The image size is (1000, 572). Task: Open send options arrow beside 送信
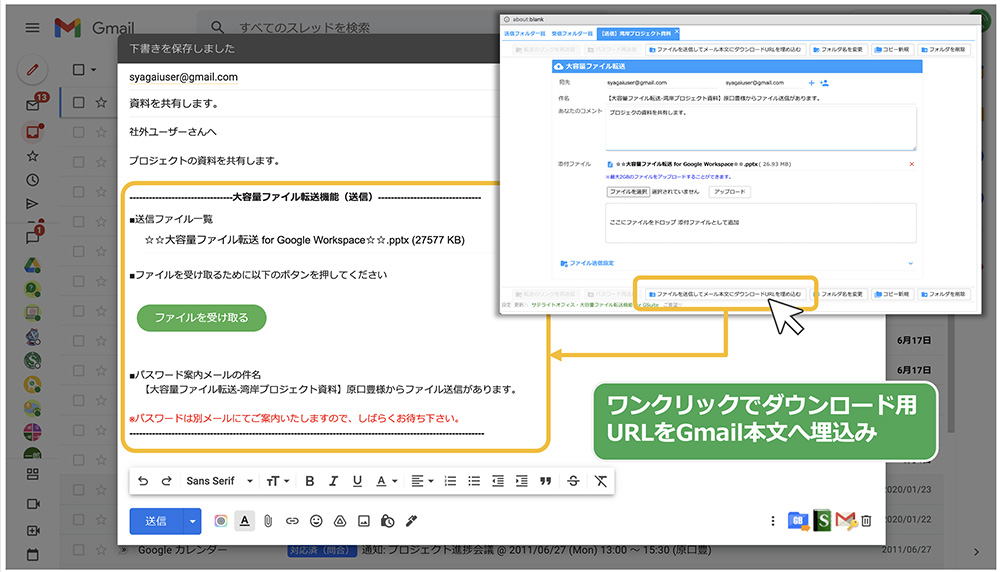tap(192, 521)
